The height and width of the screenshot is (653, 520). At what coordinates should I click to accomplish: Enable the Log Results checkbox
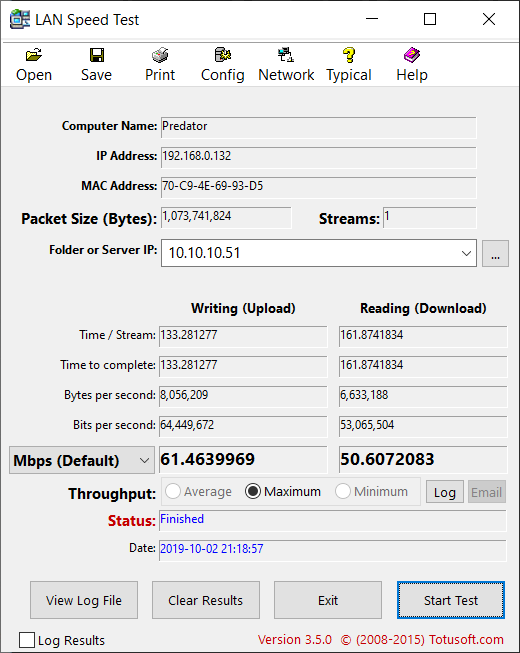[x=27, y=640]
